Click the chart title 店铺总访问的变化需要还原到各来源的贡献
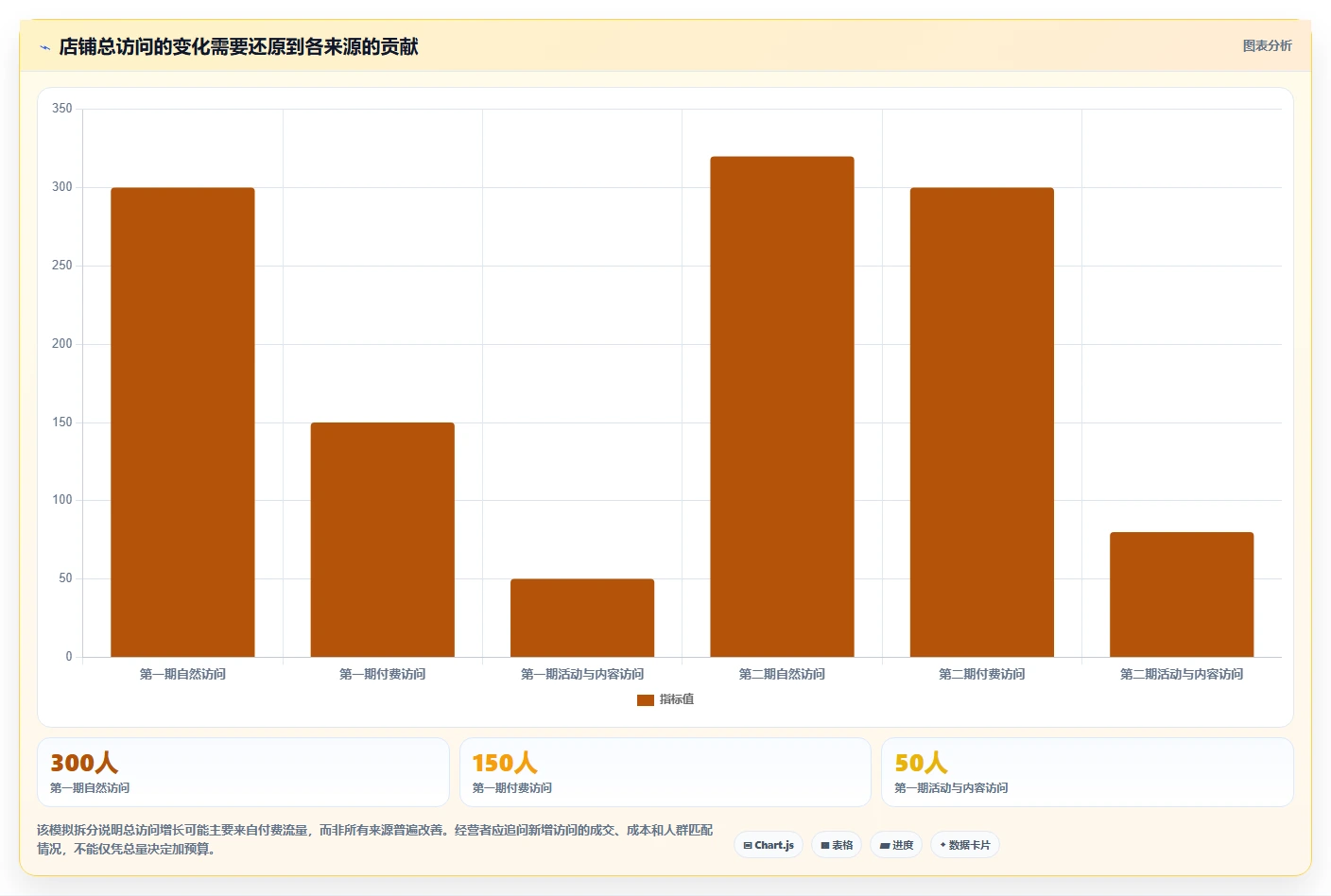This screenshot has width=1331, height=896. tap(238, 46)
